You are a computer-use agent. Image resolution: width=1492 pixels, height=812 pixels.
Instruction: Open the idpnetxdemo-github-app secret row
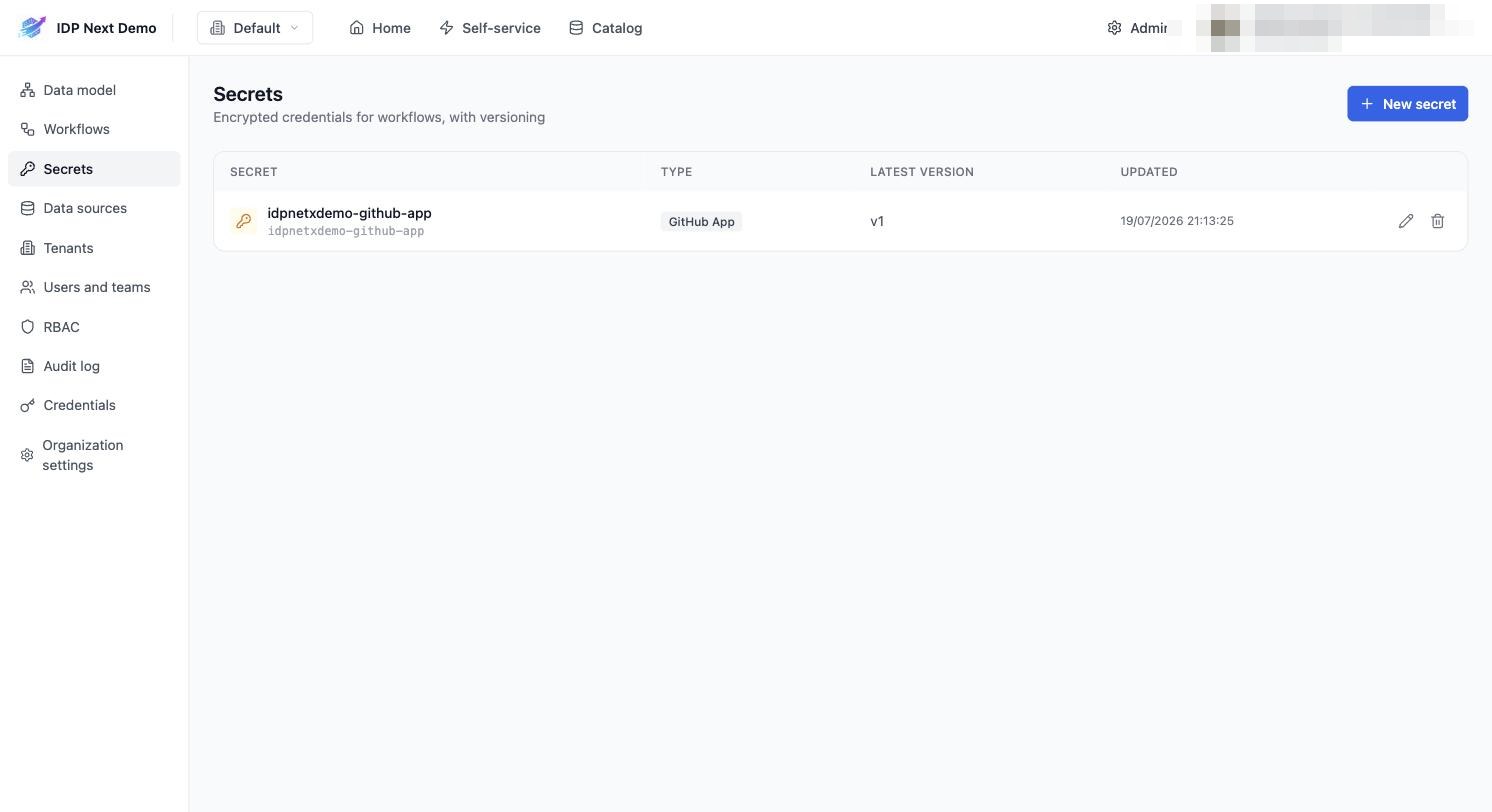point(840,221)
